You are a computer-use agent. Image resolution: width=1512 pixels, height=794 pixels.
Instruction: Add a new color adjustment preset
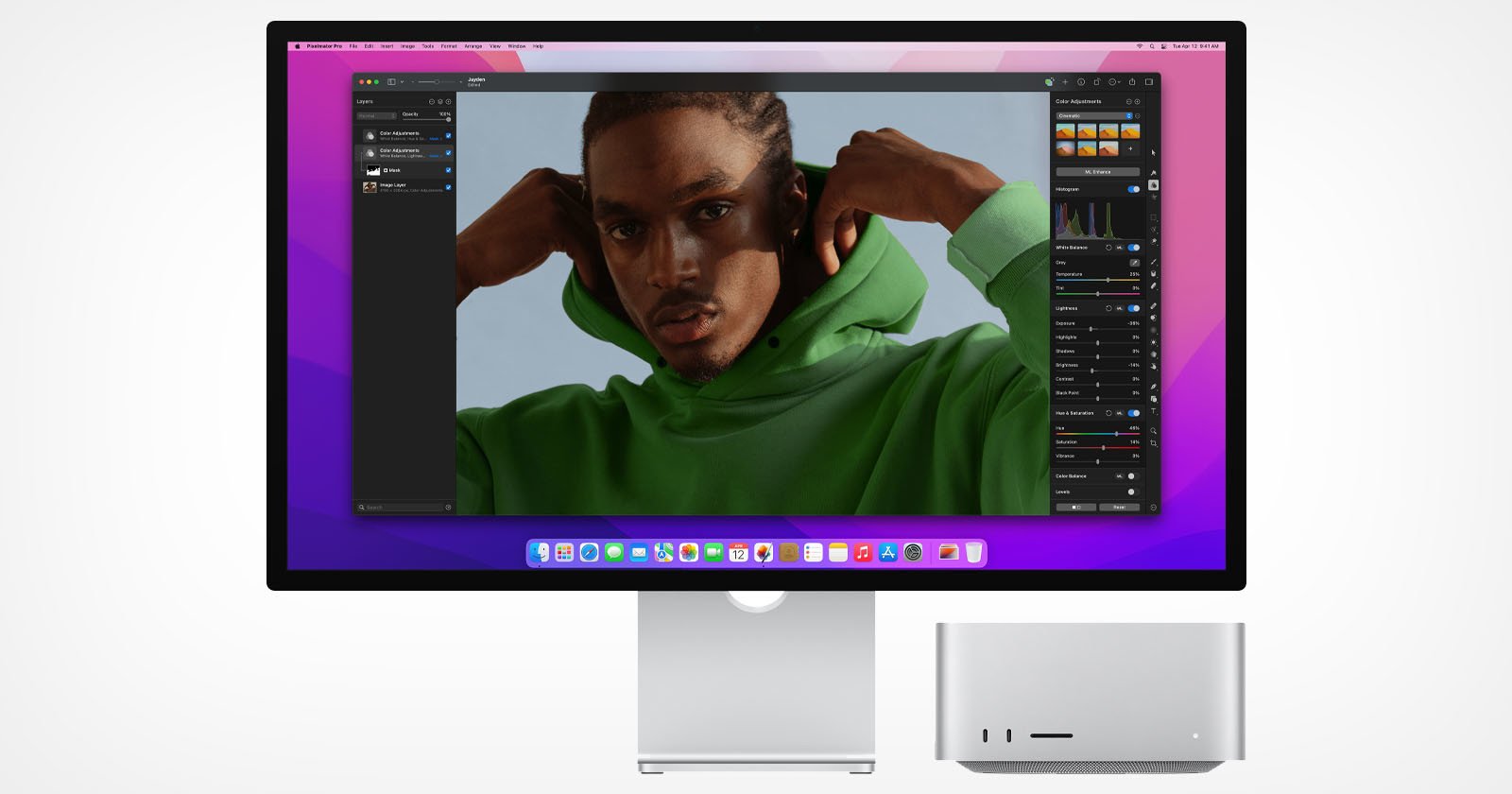pyautogui.click(x=1130, y=148)
